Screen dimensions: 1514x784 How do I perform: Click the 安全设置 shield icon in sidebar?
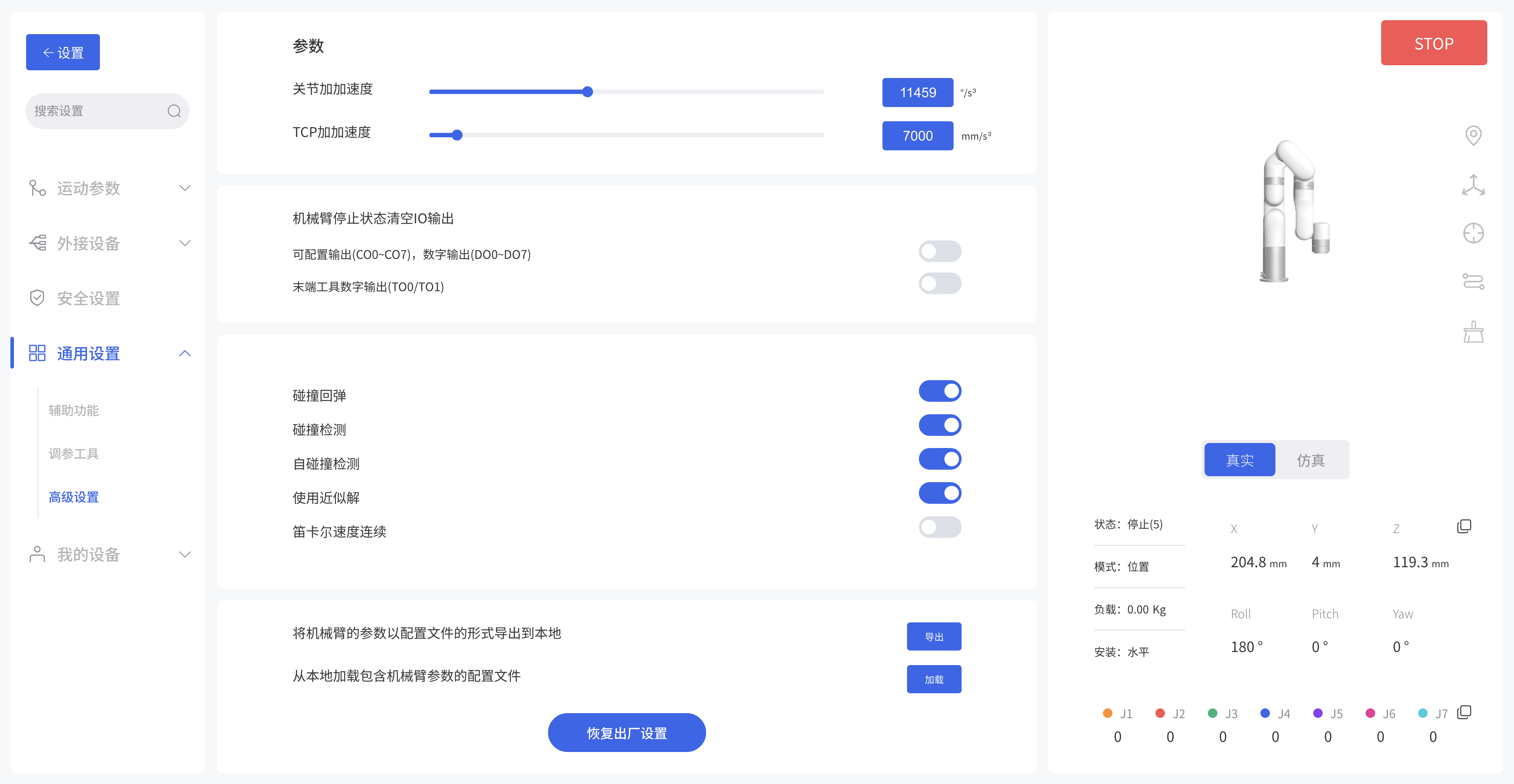point(37,298)
